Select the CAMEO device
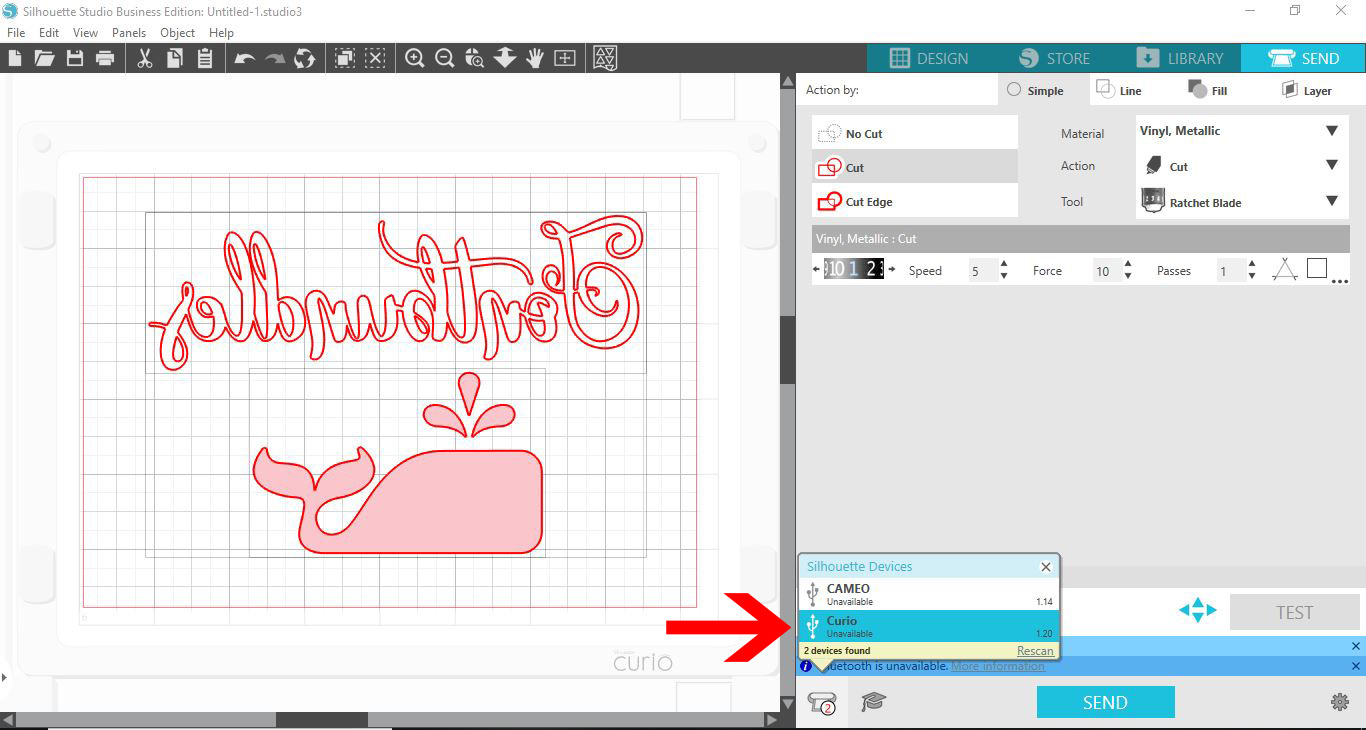Screen dimensions: 1366x730 pos(929,594)
